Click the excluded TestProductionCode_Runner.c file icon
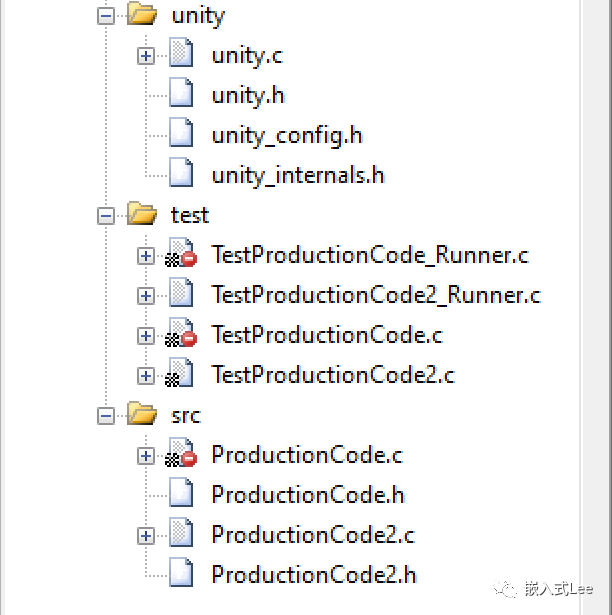The width and height of the screenshot is (612, 615). point(181,256)
